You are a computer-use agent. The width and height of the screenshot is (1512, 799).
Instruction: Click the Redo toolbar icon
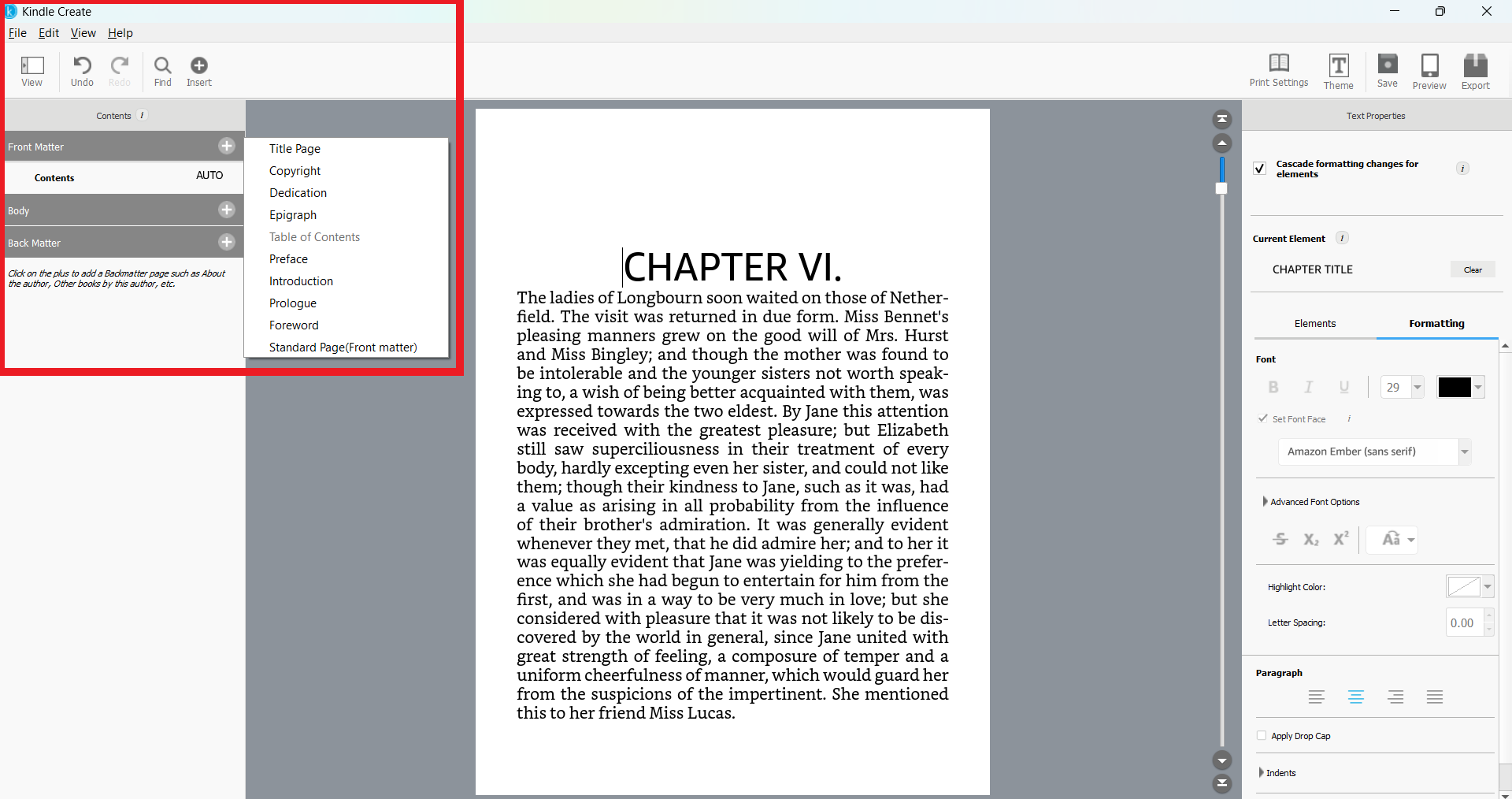tap(120, 71)
